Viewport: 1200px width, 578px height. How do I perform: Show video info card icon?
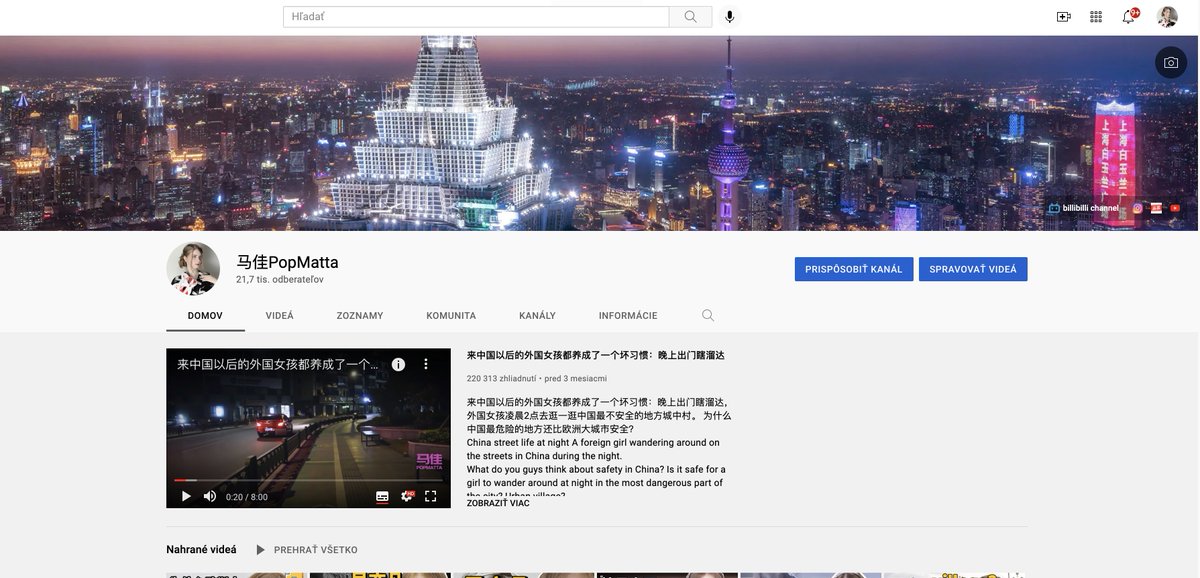click(398, 365)
